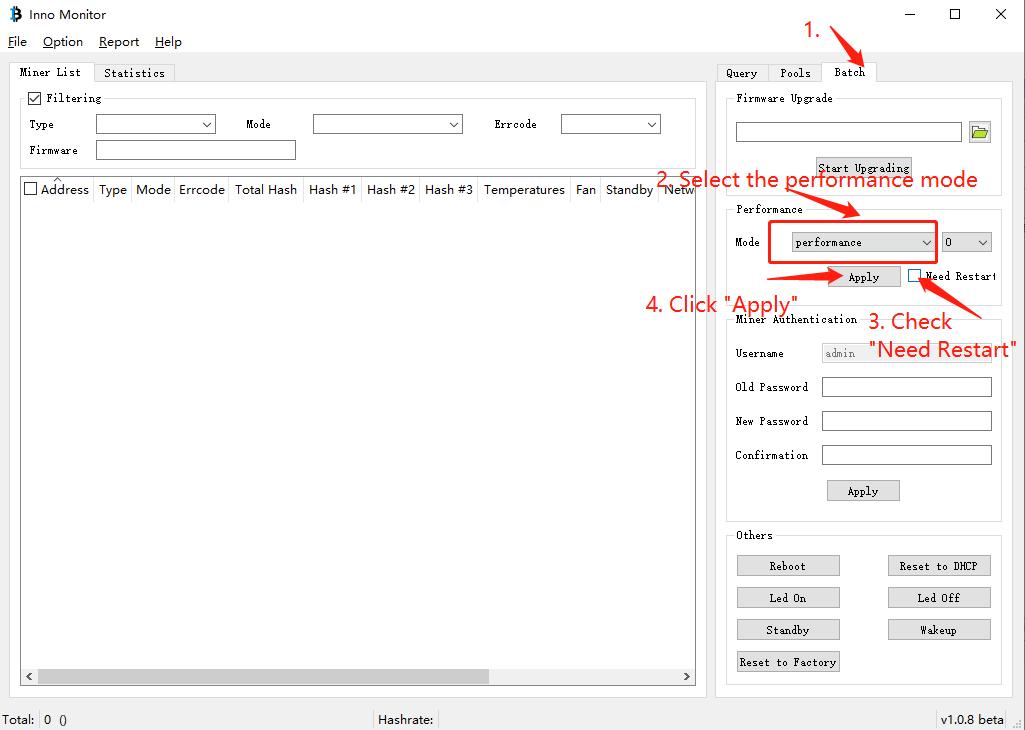
Task: Switch to the Statistics tab
Action: point(134,72)
